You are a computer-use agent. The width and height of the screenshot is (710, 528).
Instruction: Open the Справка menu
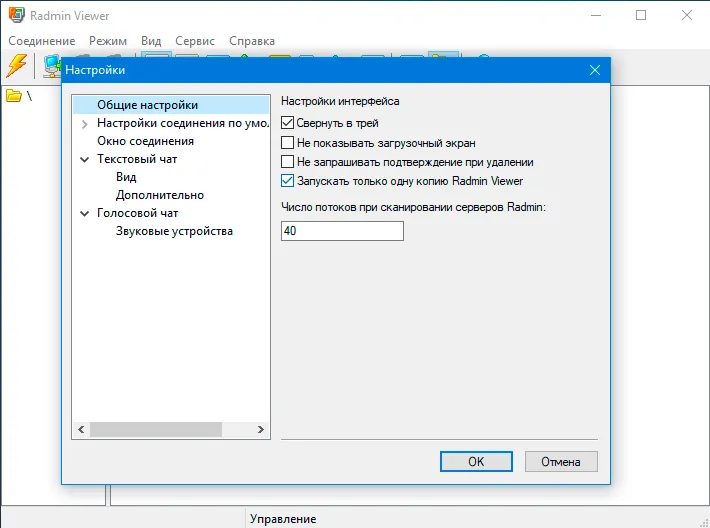tap(252, 41)
